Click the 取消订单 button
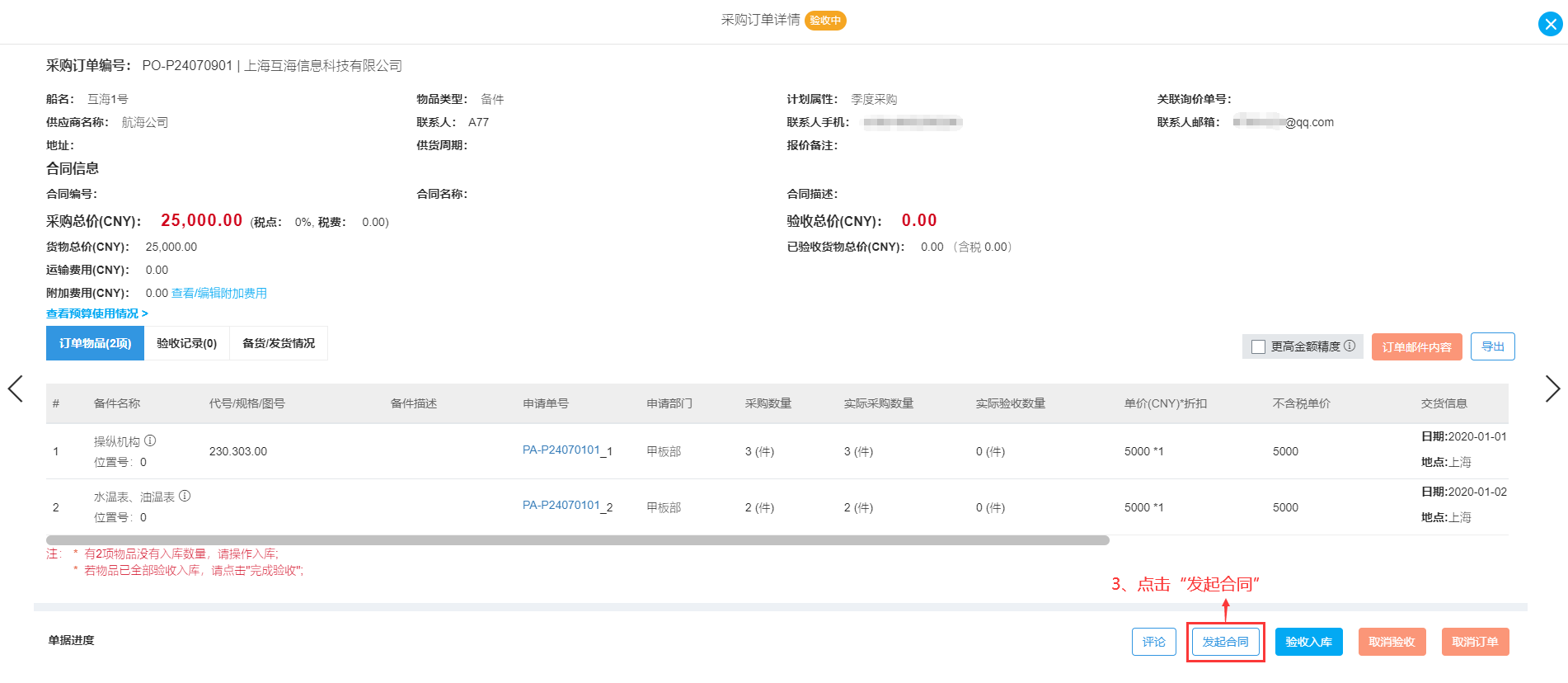 [x=1476, y=642]
